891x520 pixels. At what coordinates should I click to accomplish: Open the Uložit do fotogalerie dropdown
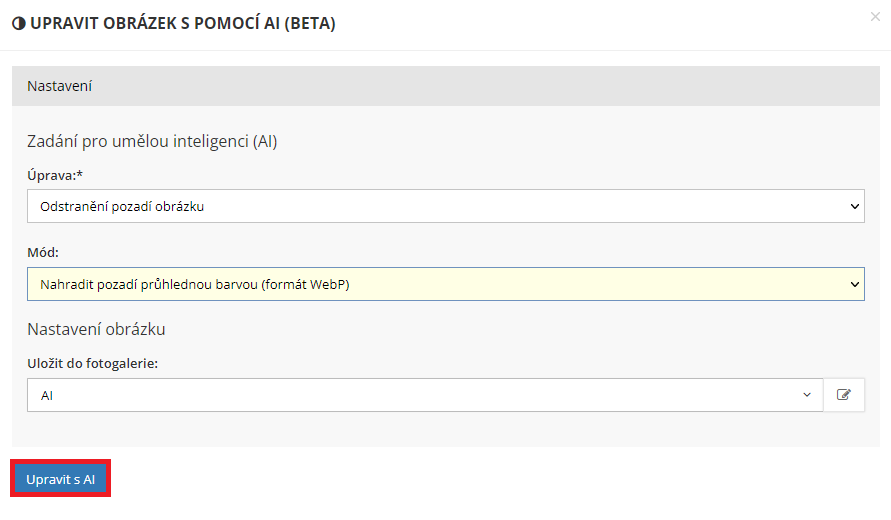(425, 395)
